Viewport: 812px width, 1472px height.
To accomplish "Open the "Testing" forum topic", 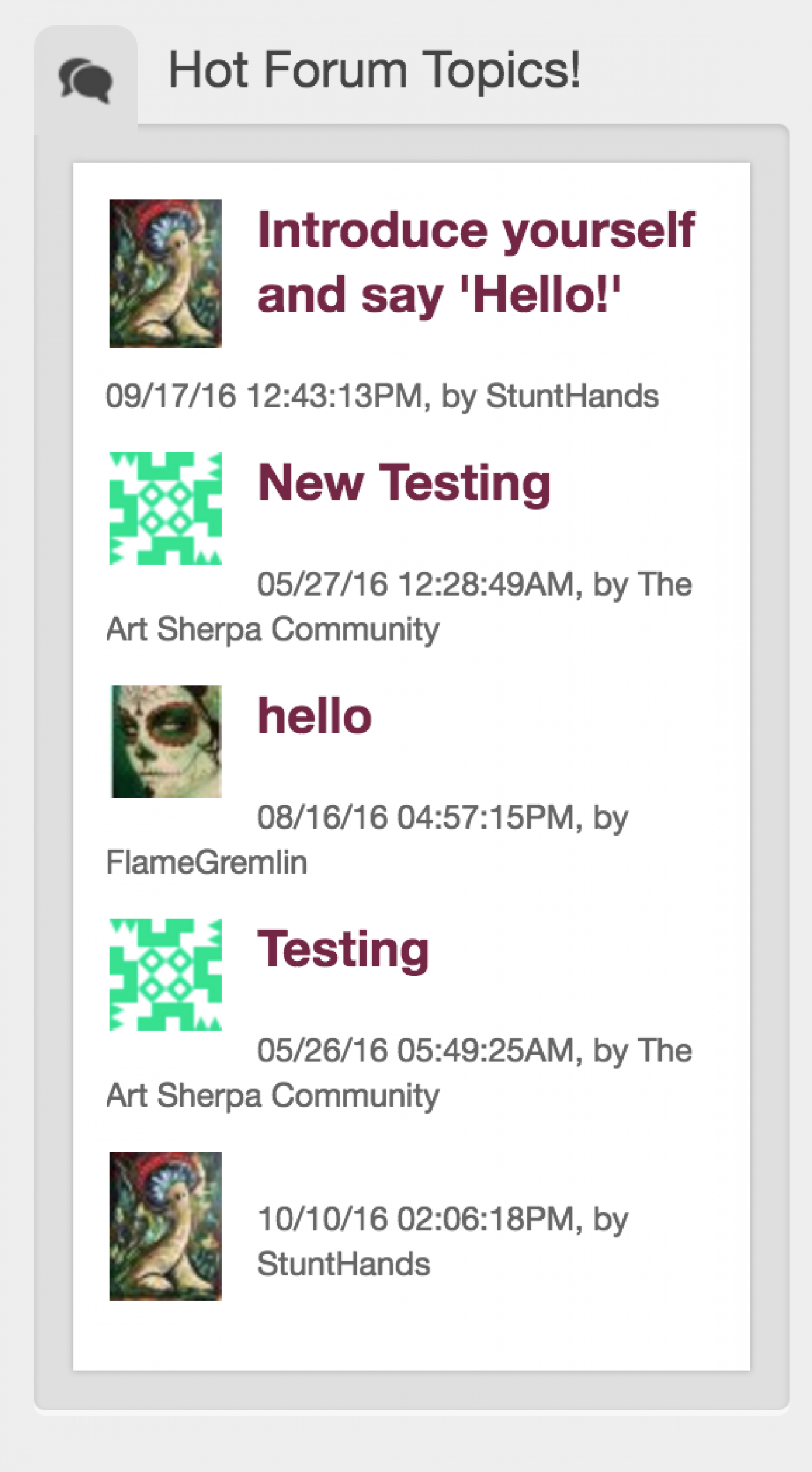I will point(343,950).
